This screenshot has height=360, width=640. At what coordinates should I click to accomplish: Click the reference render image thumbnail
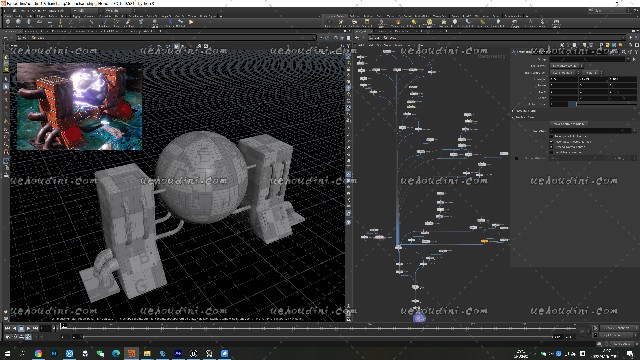80,107
